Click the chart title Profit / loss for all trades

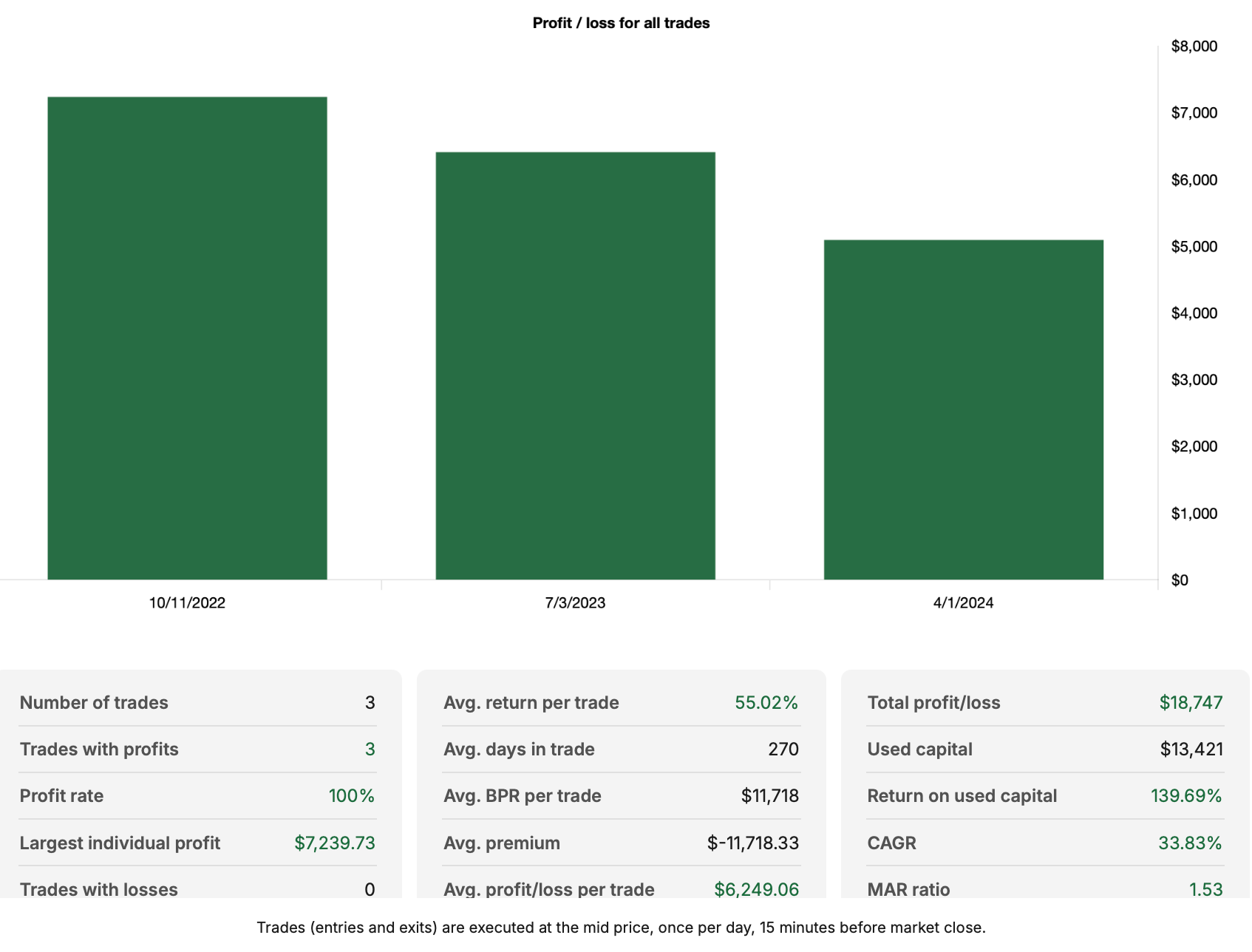[620, 23]
